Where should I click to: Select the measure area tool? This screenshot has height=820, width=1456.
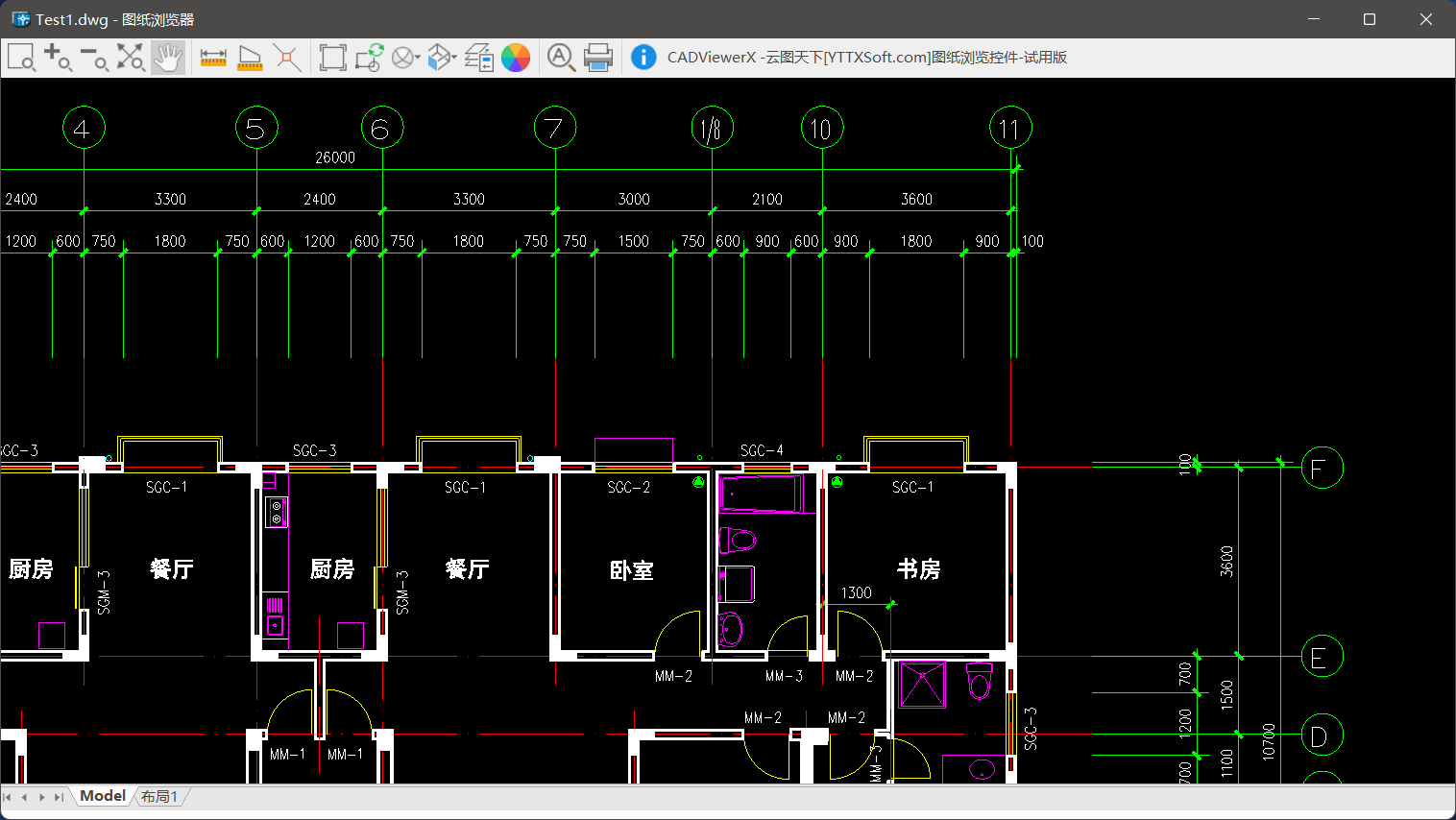tap(250, 58)
